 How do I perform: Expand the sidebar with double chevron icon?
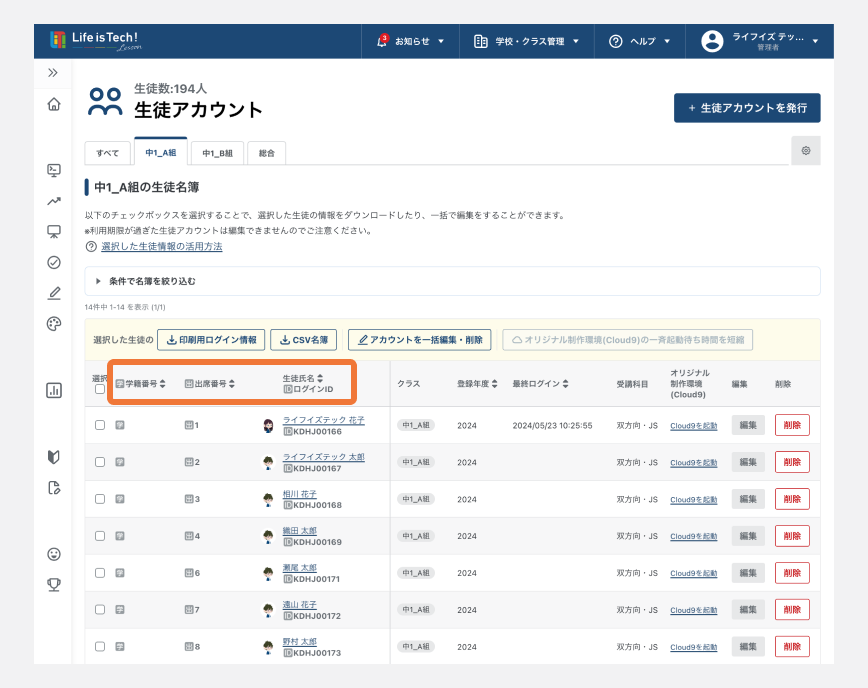(53, 73)
